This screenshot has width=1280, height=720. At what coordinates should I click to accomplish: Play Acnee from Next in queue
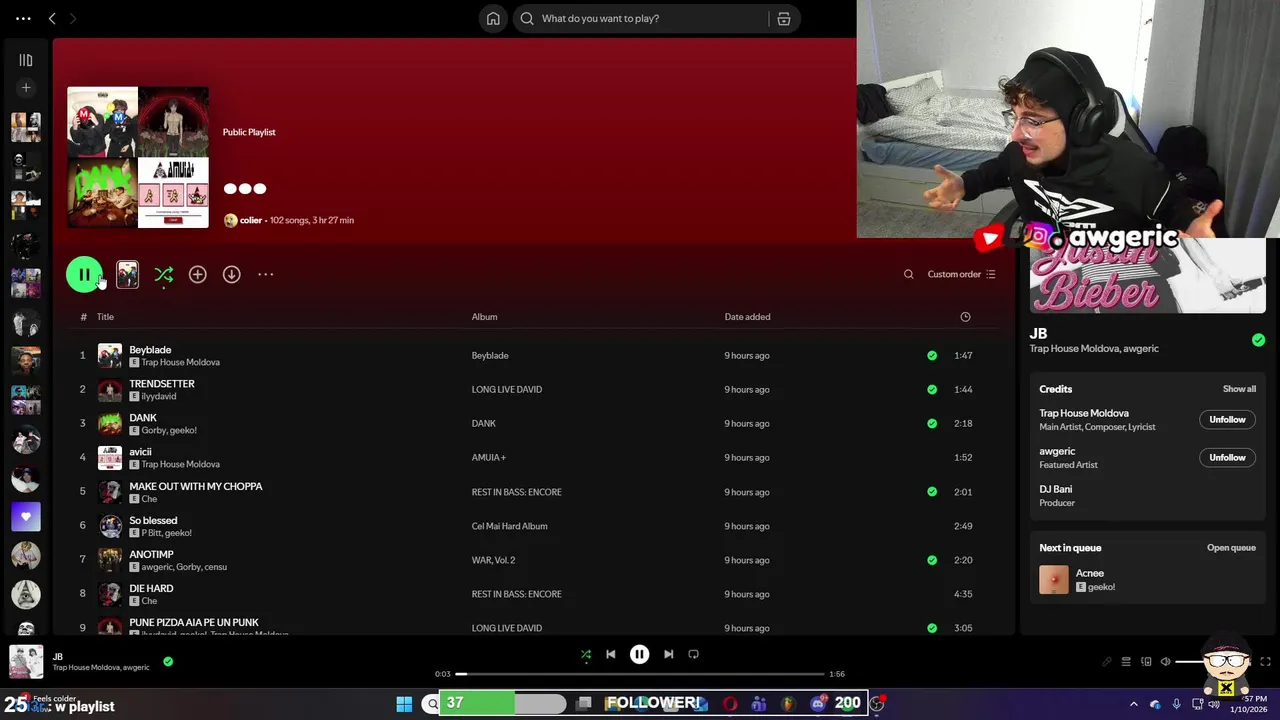[1090, 573]
